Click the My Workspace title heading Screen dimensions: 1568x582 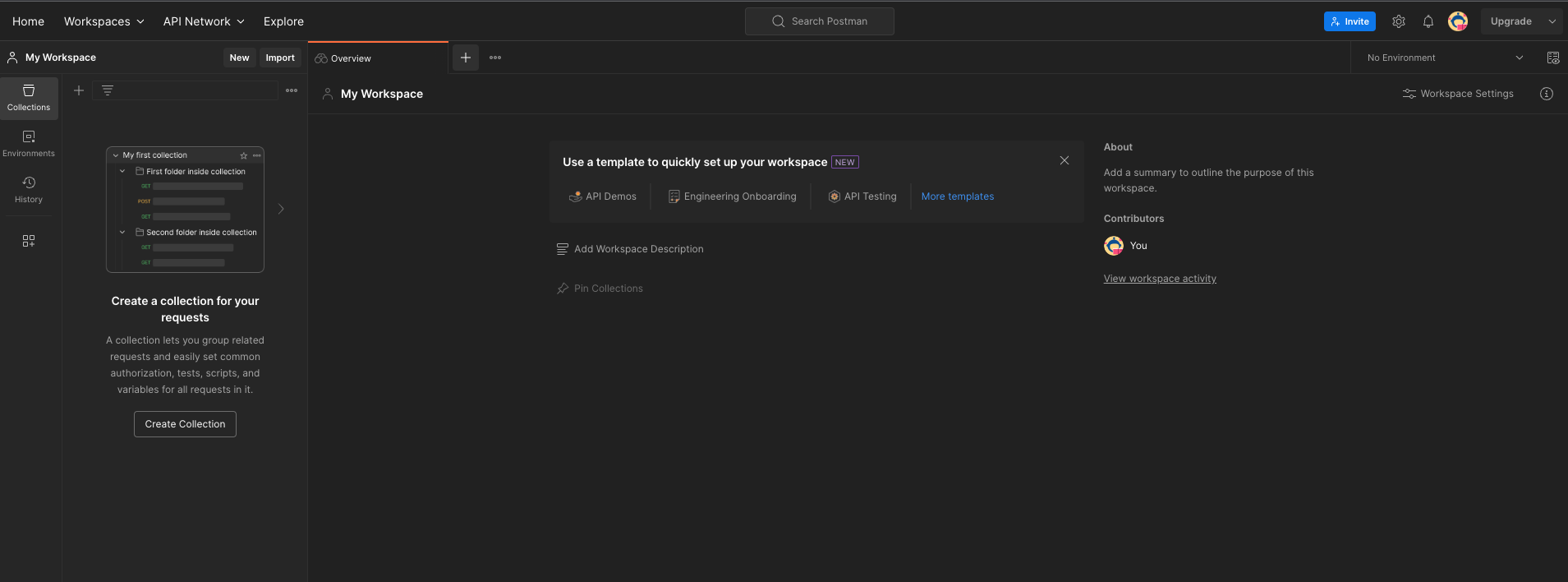pyautogui.click(x=382, y=94)
